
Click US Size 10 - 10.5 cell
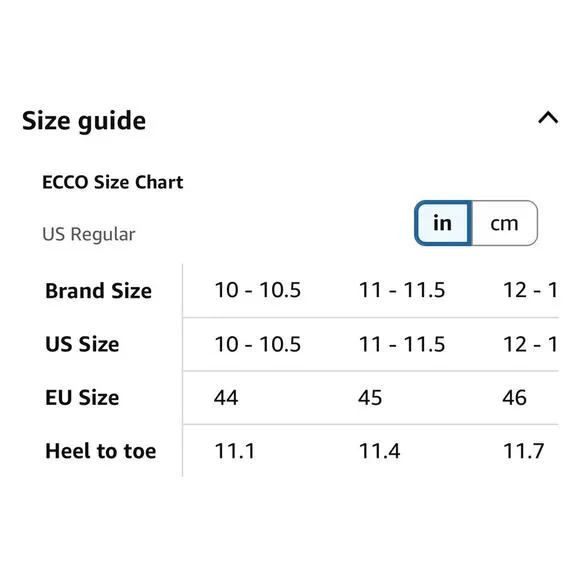click(x=257, y=344)
